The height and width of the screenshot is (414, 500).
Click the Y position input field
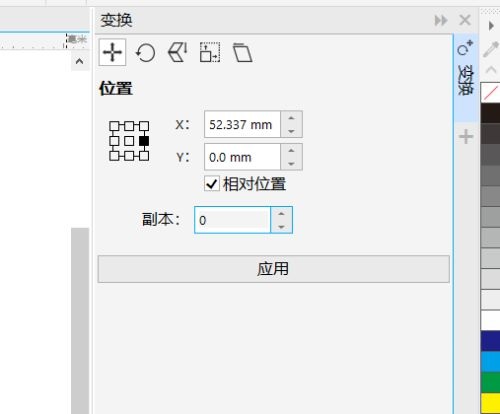click(x=242, y=157)
